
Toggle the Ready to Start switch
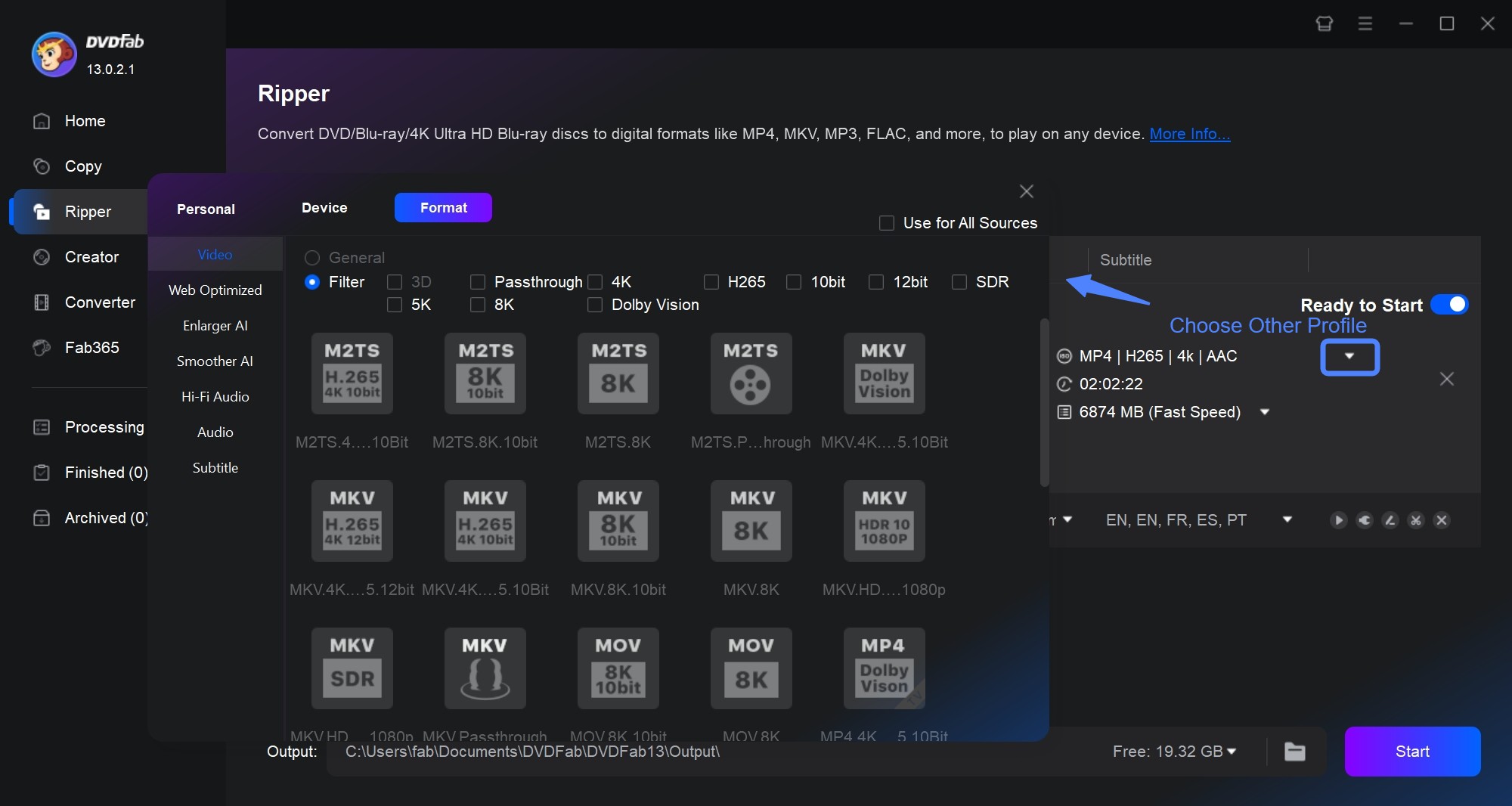click(x=1449, y=305)
